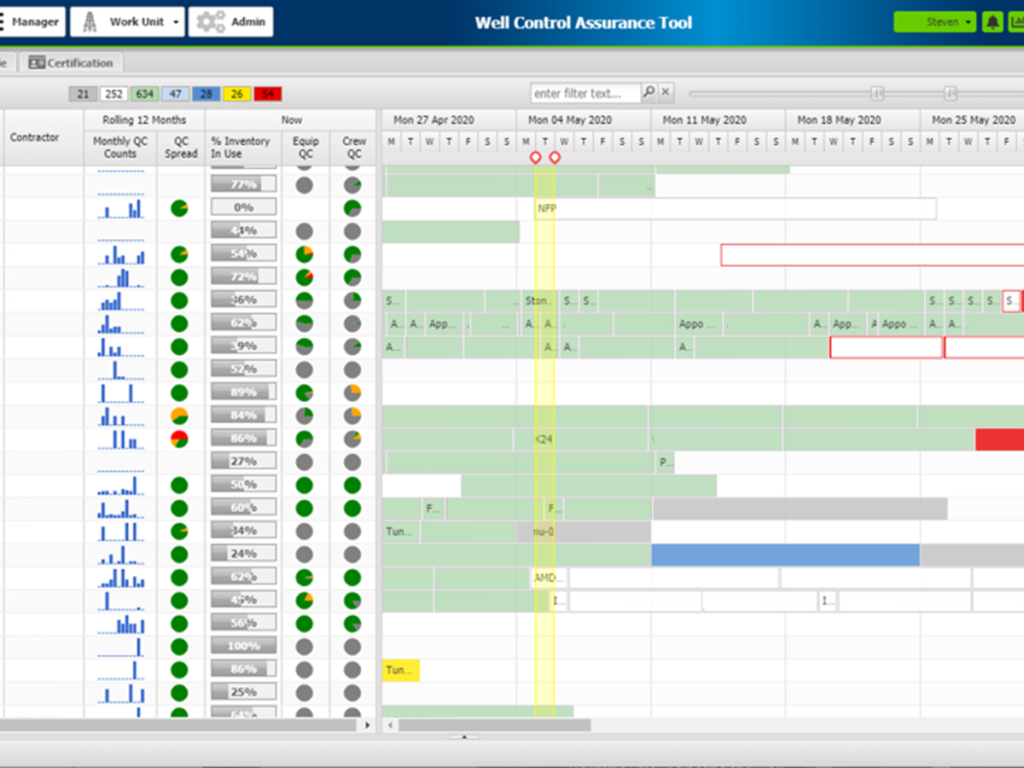Click into the 'enter filter text' field
The height and width of the screenshot is (768, 1024).
tap(585, 93)
